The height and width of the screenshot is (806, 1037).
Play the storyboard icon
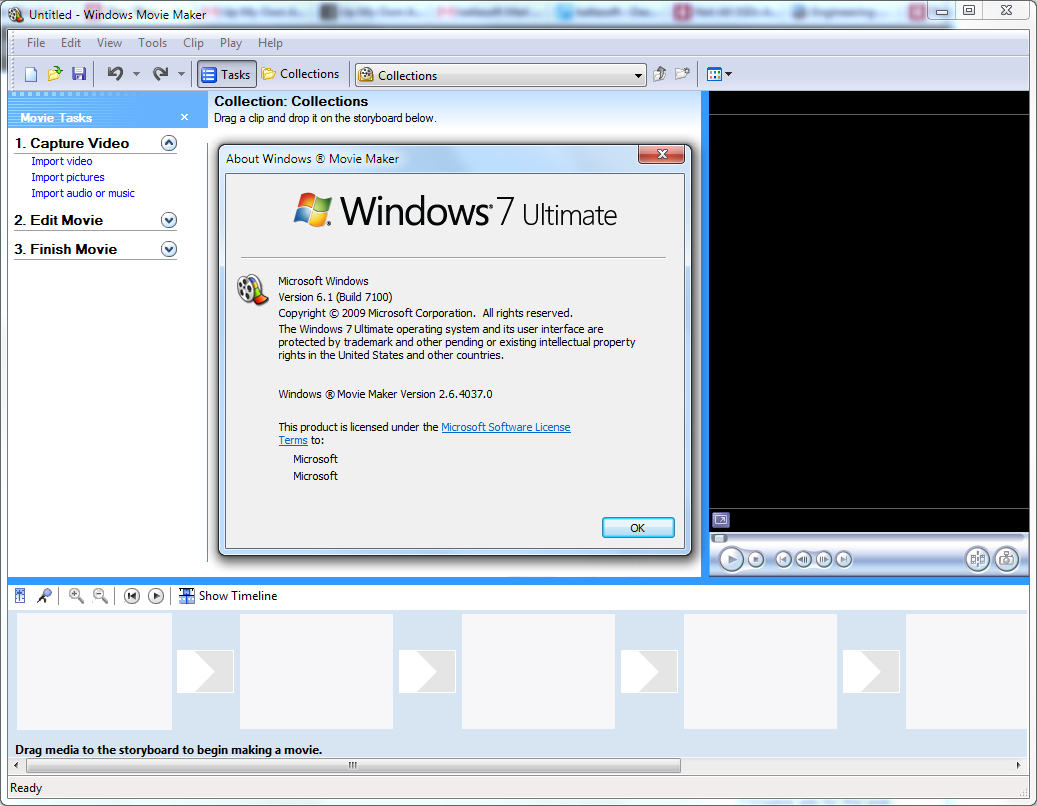[x=155, y=596]
